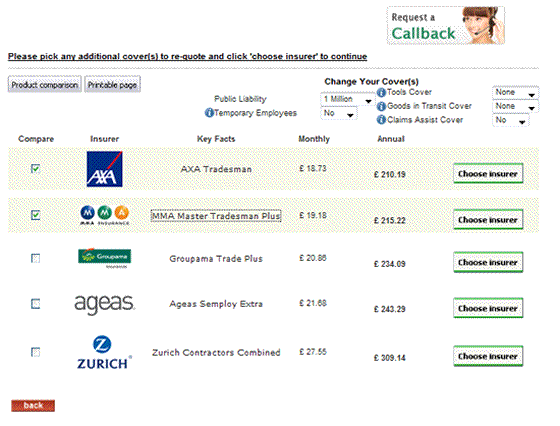This screenshot has width=560, height=426.
Task: Tick the Groupama Trade Plus compare checkbox
Action: pos(35,258)
